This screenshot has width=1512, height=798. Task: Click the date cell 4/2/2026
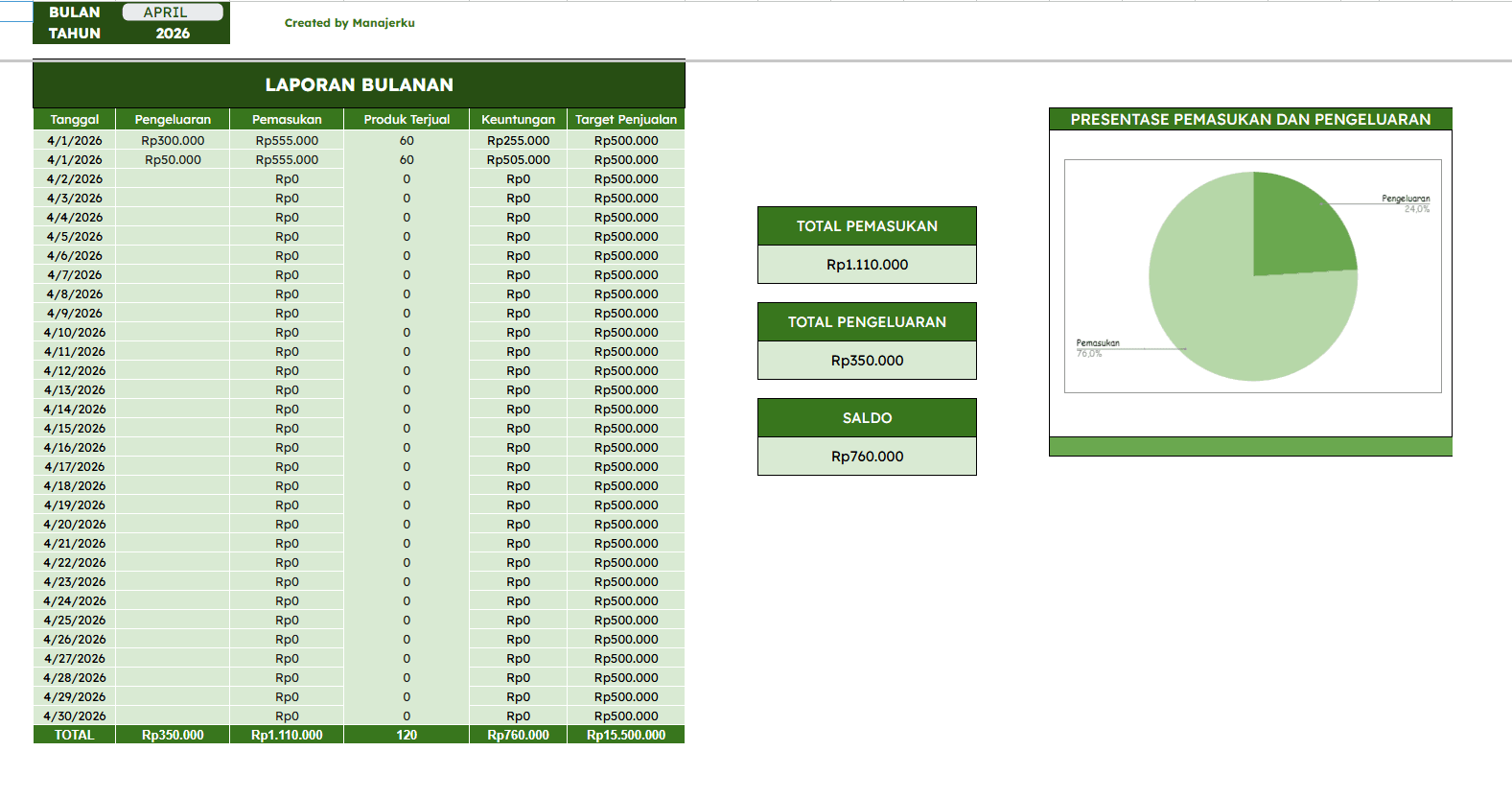coord(75,179)
